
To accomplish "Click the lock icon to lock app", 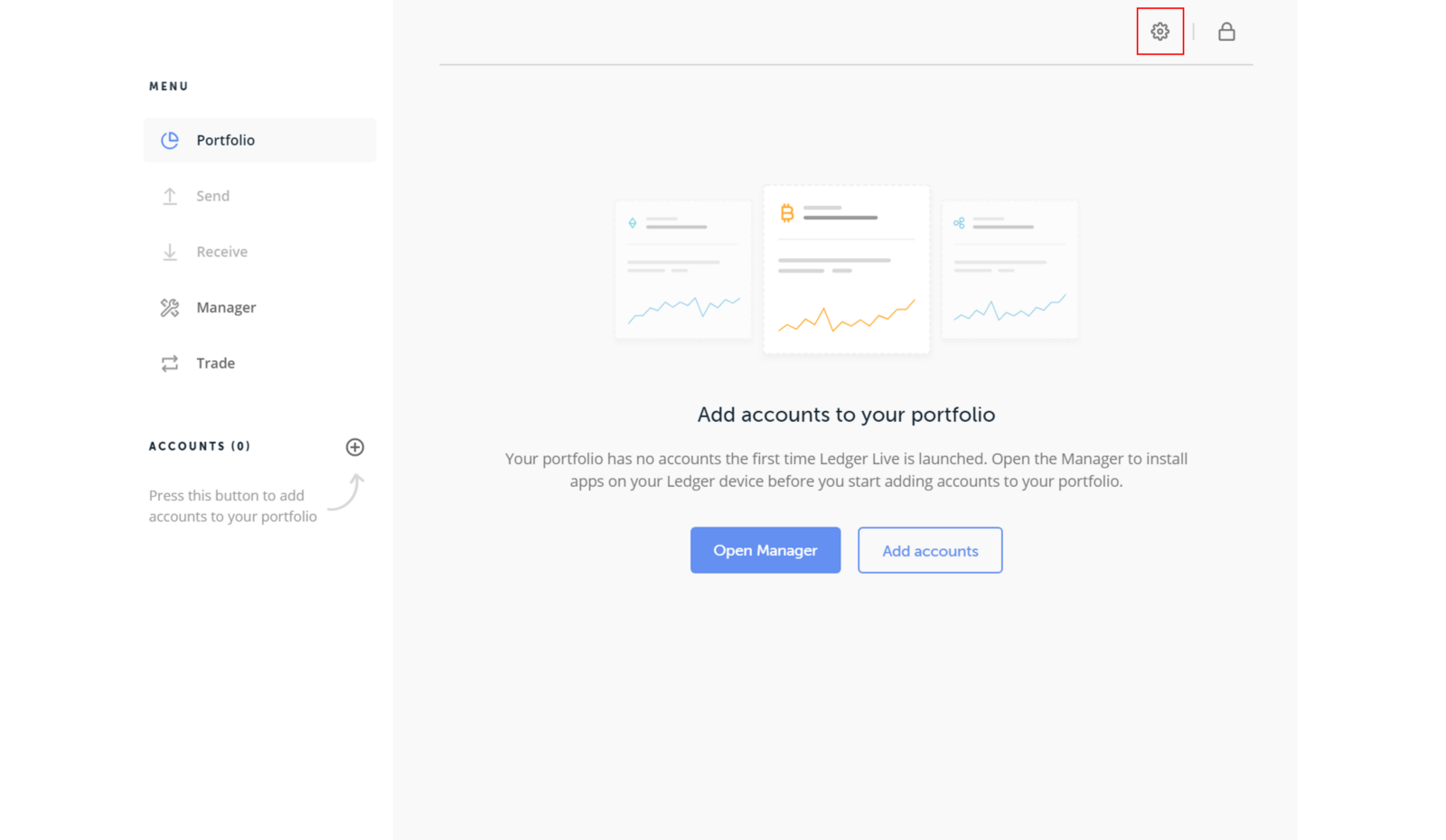I will 1225,32.
